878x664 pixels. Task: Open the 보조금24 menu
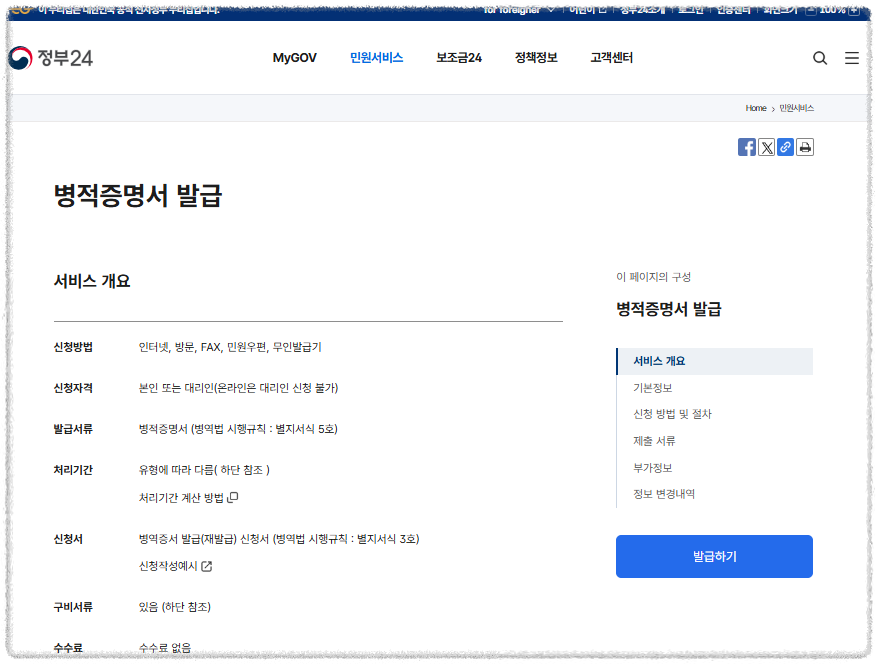(457, 58)
